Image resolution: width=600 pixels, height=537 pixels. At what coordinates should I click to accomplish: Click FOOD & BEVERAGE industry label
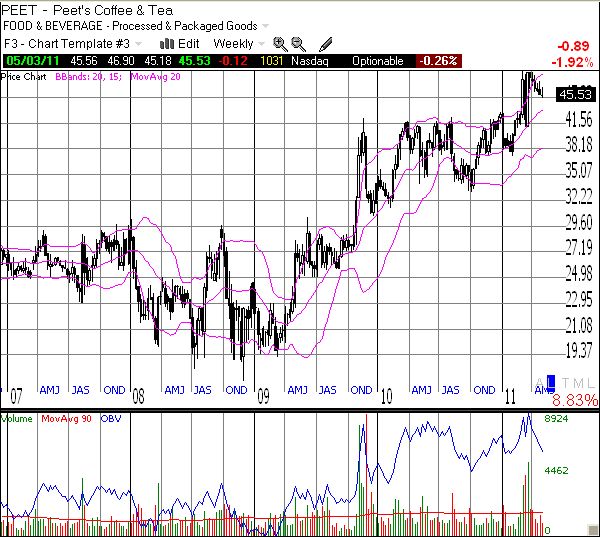(x=53, y=26)
